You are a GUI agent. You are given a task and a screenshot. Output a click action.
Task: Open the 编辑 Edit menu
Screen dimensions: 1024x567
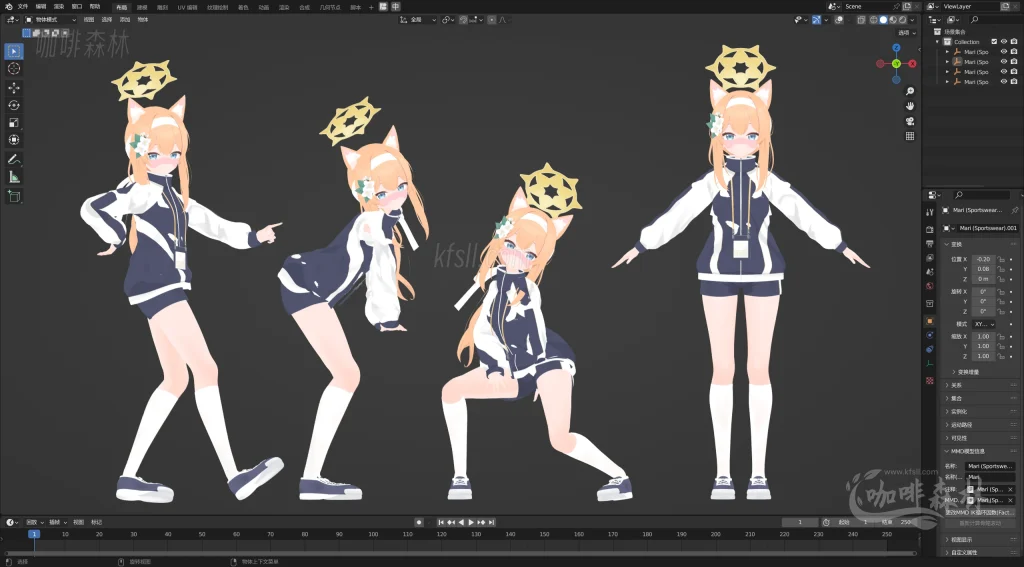(40, 7)
